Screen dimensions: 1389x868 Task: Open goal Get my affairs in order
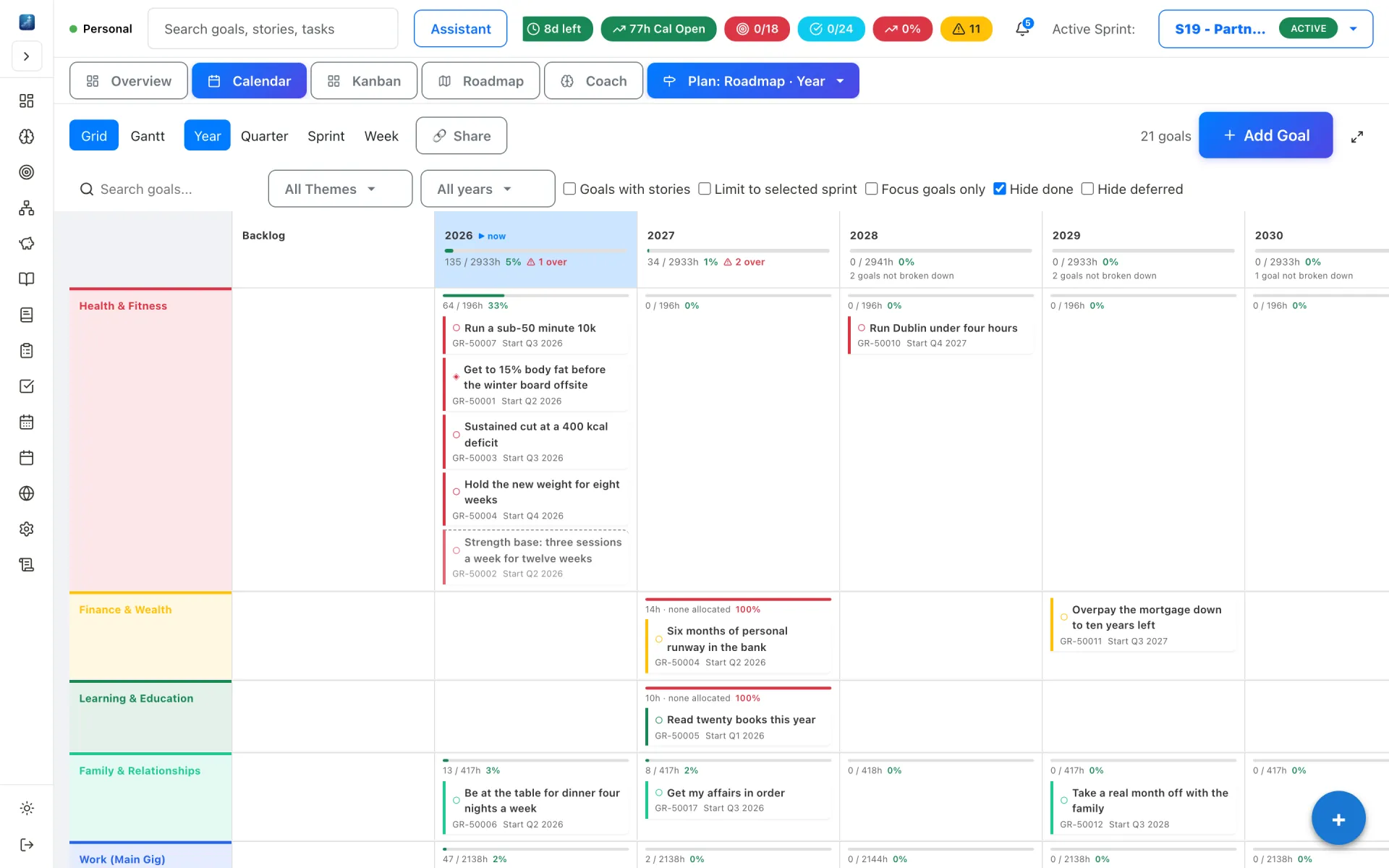(x=738, y=800)
